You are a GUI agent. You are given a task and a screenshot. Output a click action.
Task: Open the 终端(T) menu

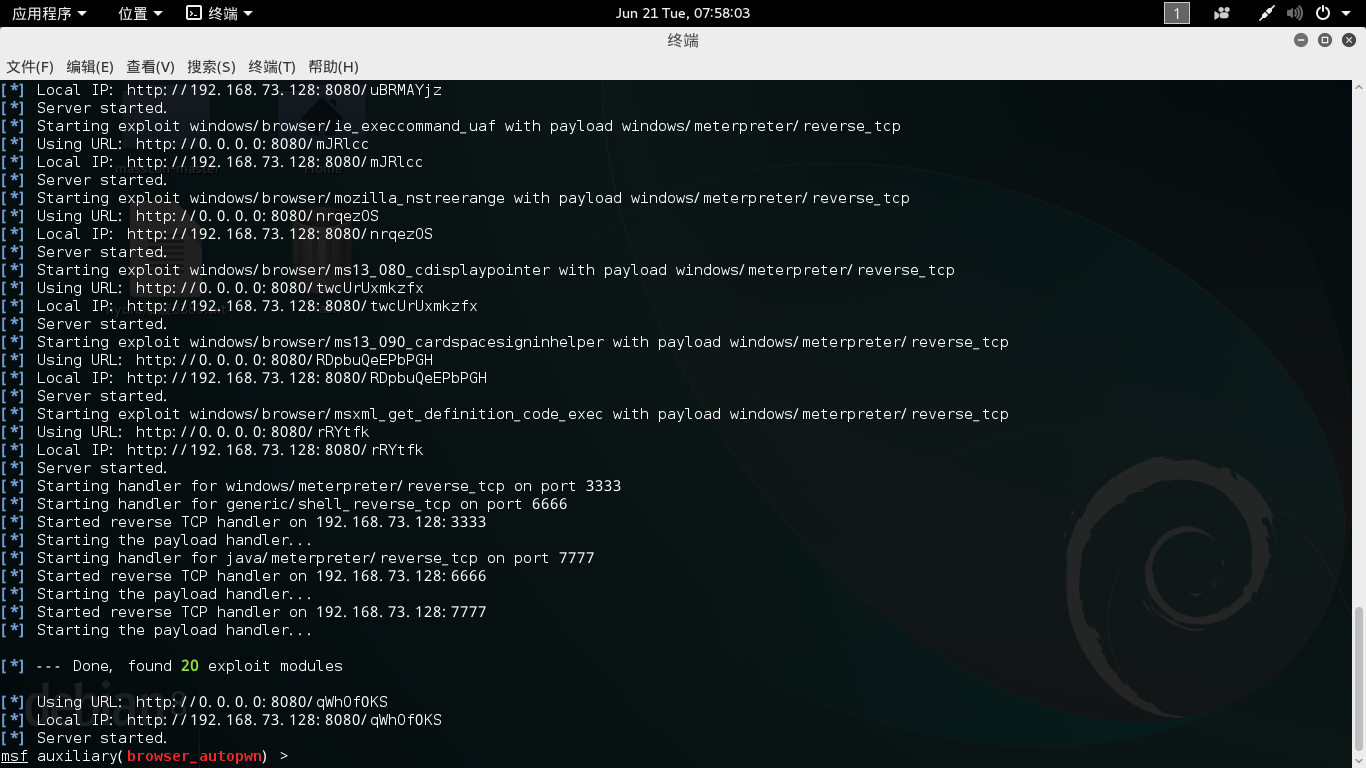coord(272,67)
